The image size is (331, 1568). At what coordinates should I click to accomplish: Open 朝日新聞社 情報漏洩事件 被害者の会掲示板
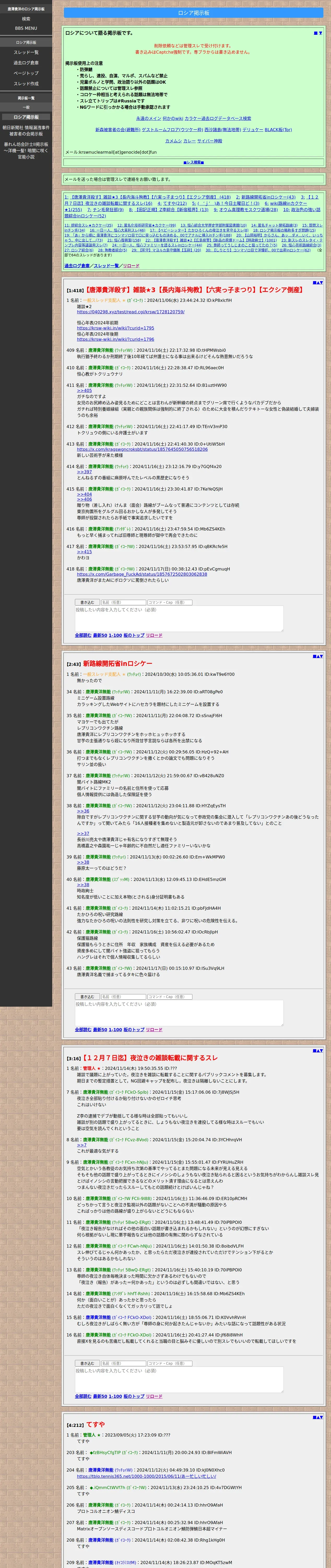click(x=26, y=131)
